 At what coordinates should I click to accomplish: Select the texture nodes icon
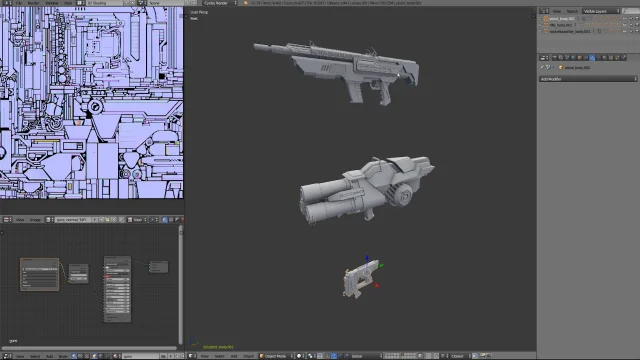tap(87, 356)
